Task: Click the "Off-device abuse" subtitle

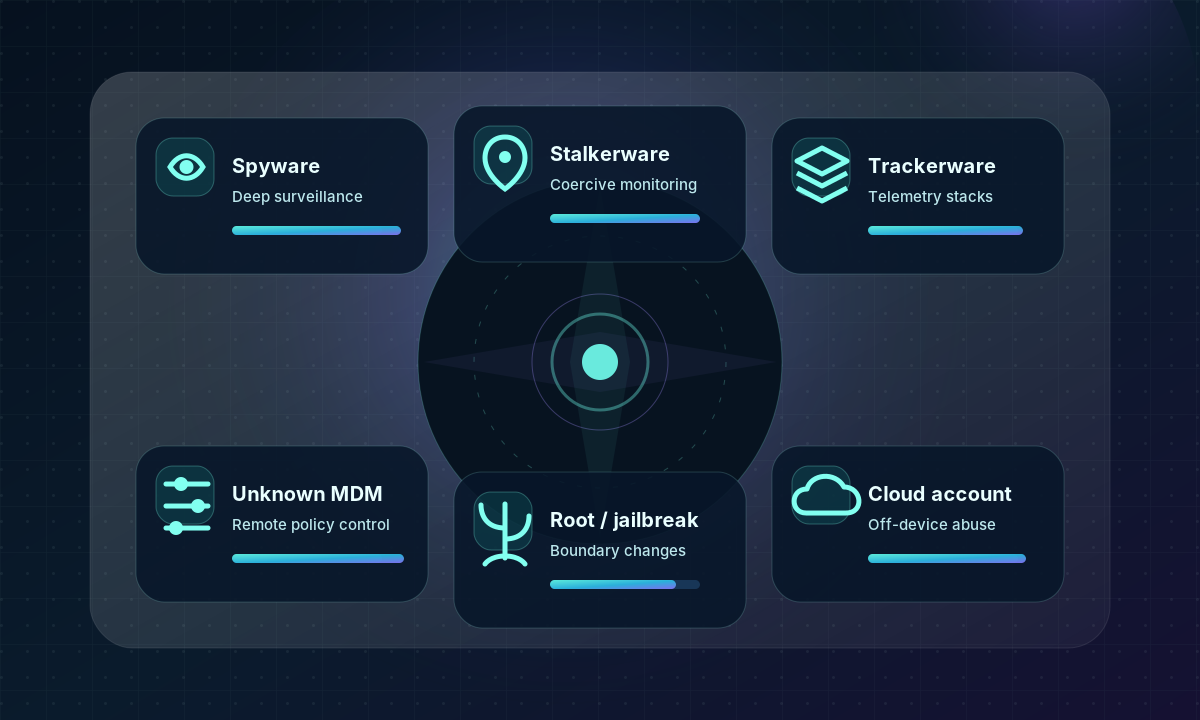Action: coord(932,525)
